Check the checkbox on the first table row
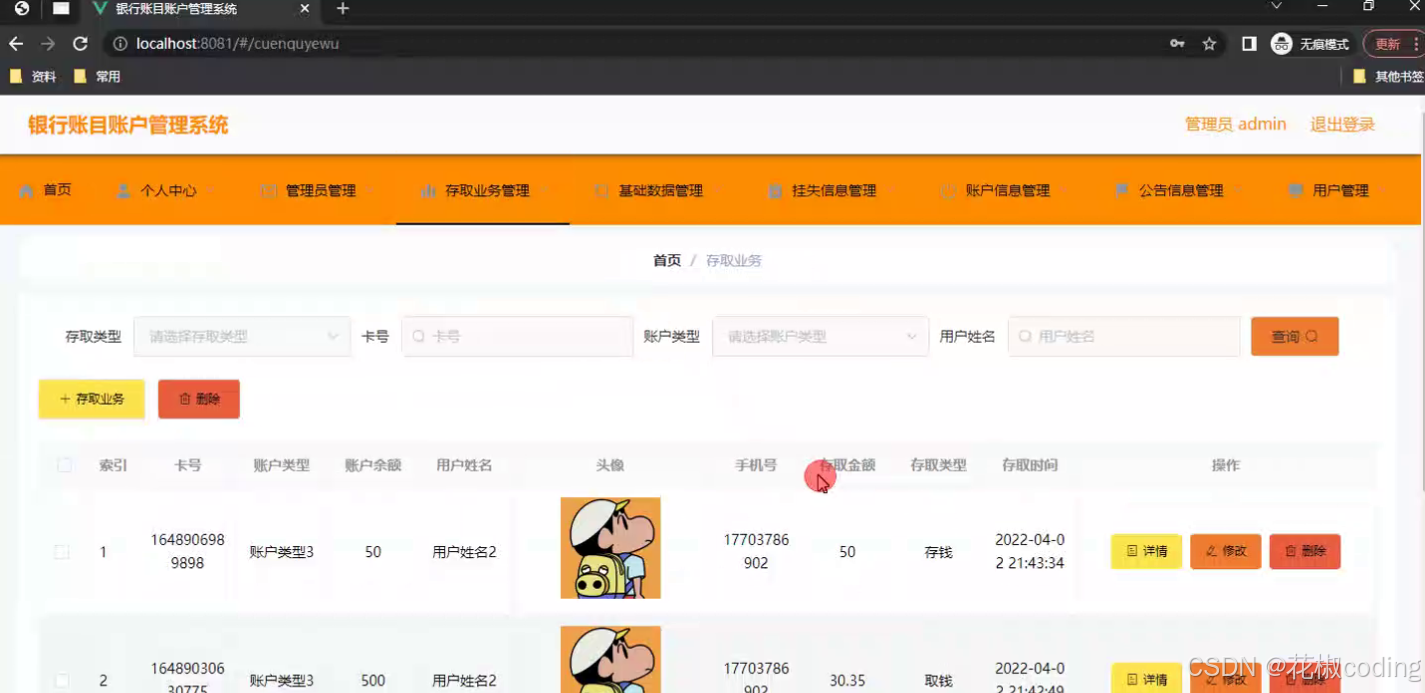This screenshot has height=693, width=1425. [x=61, y=551]
